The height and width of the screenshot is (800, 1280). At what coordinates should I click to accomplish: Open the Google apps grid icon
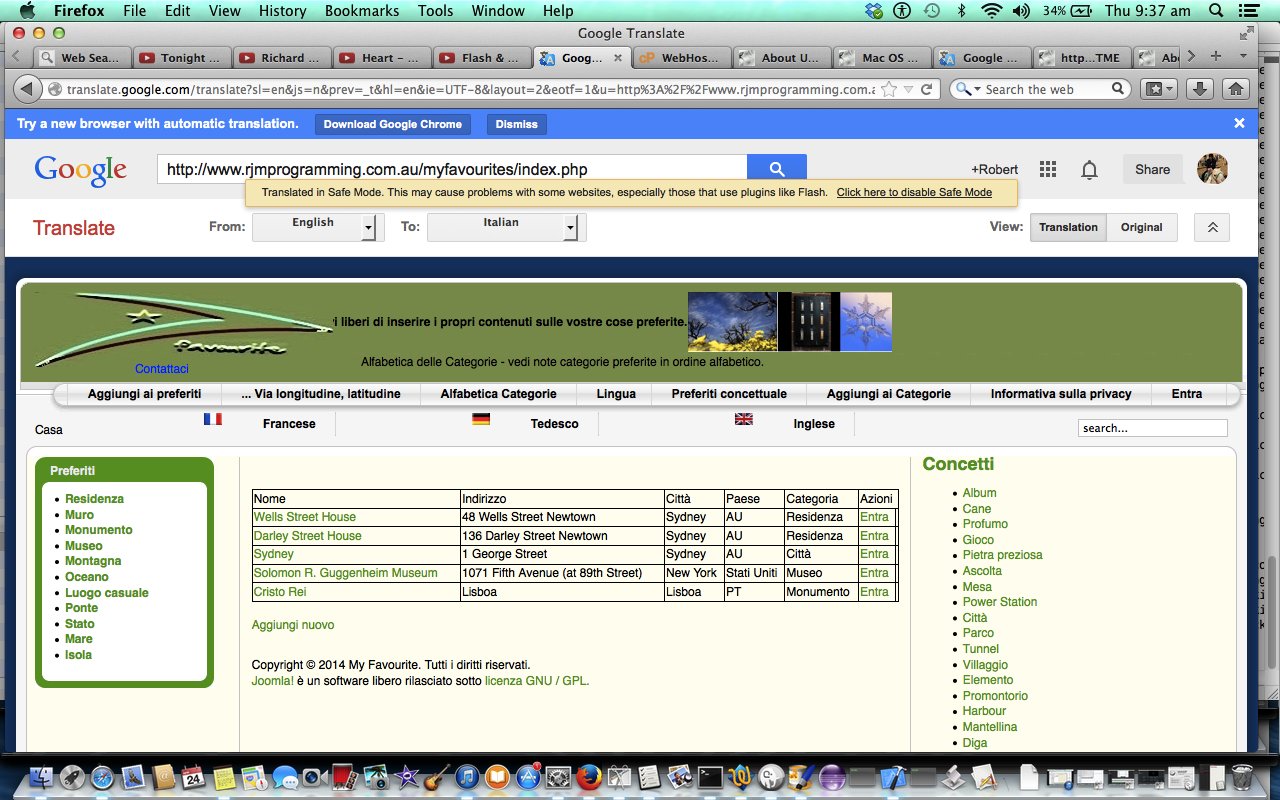[x=1047, y=170]
